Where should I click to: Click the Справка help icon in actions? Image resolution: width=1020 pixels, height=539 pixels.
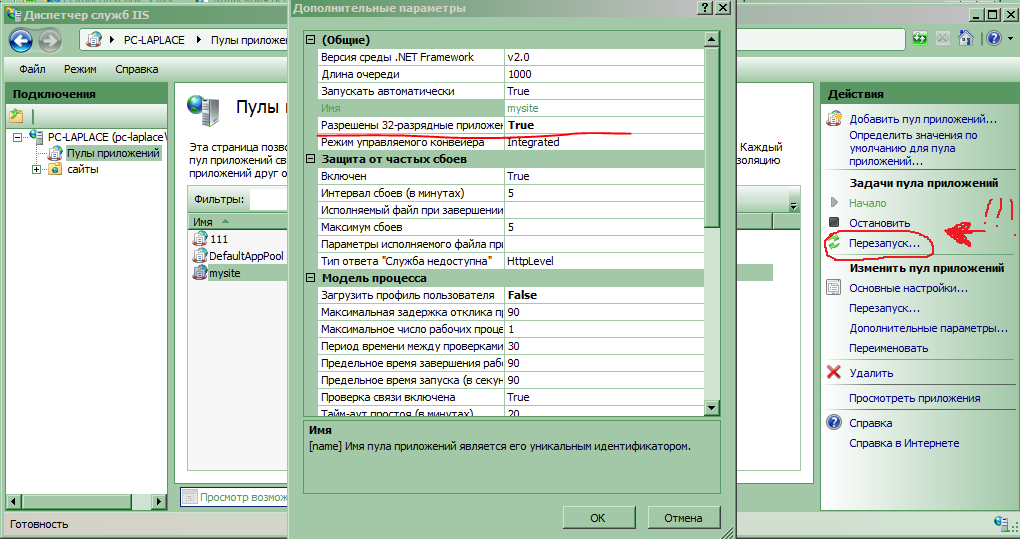[834, 423]
